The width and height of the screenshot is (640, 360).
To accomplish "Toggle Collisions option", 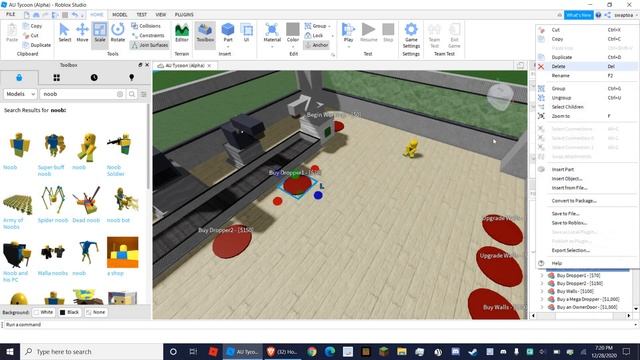I will [146, 26].
